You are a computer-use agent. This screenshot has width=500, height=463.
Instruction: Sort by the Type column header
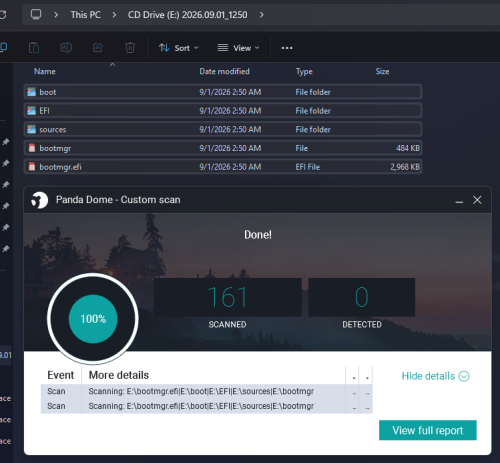click(x=304, y=71)
